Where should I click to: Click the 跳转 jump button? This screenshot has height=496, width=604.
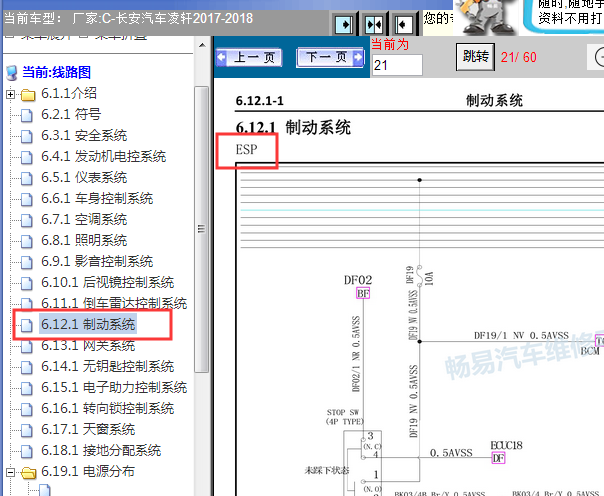475,57
